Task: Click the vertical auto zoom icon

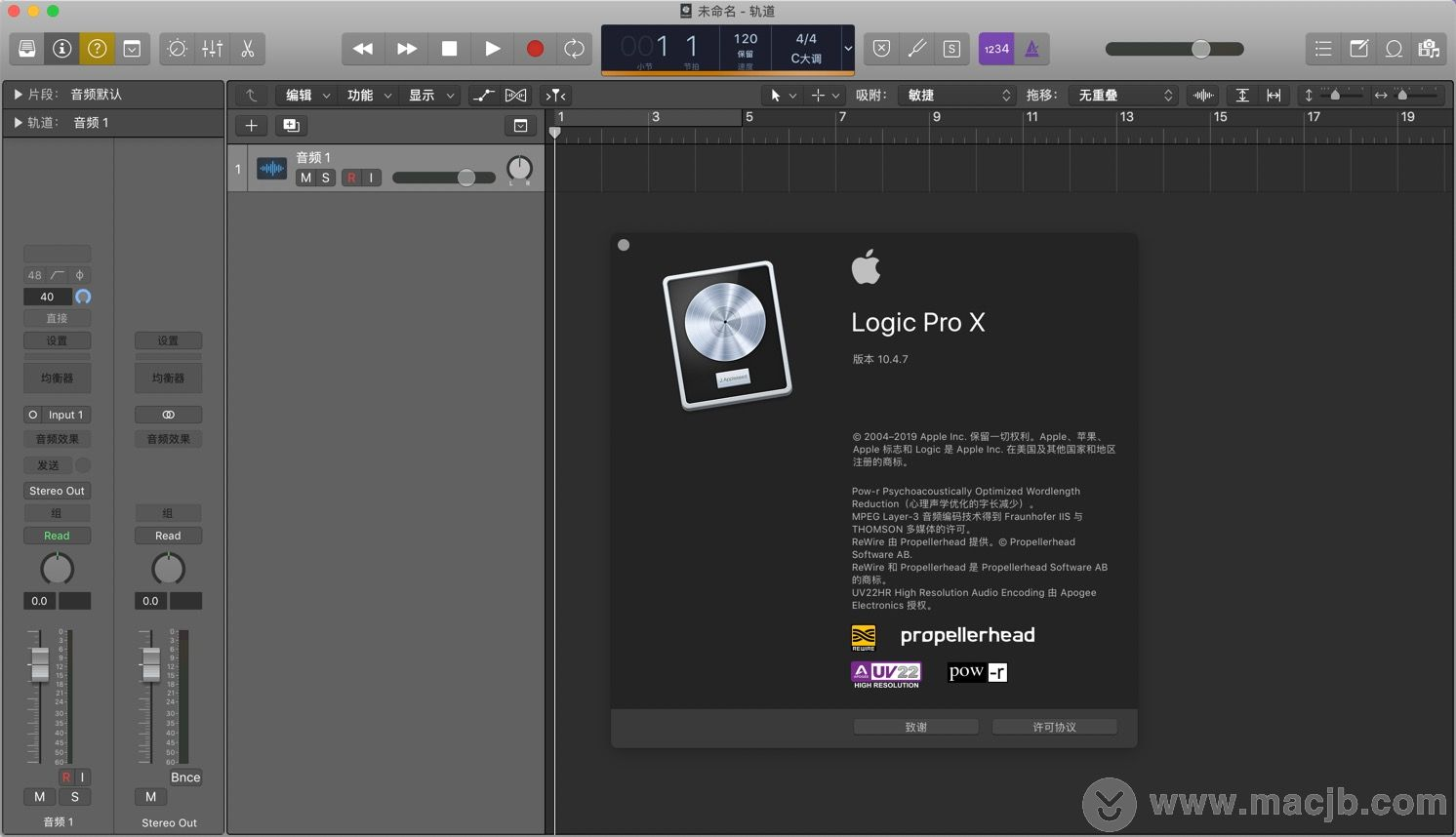Action: pos(1242,95)
